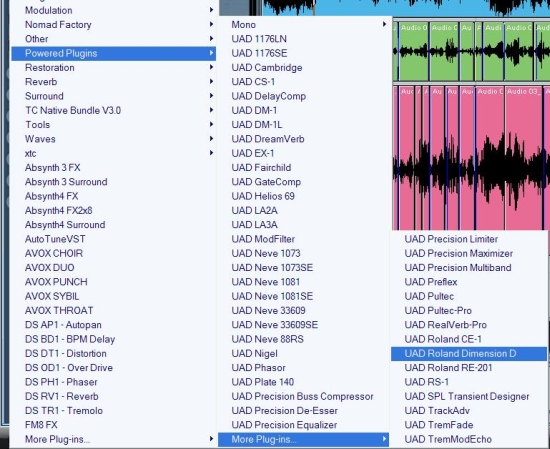Viewport: 550px width, 449px height.
Task: Insert UAD Fairchild compressor
Action: [303, 168]
